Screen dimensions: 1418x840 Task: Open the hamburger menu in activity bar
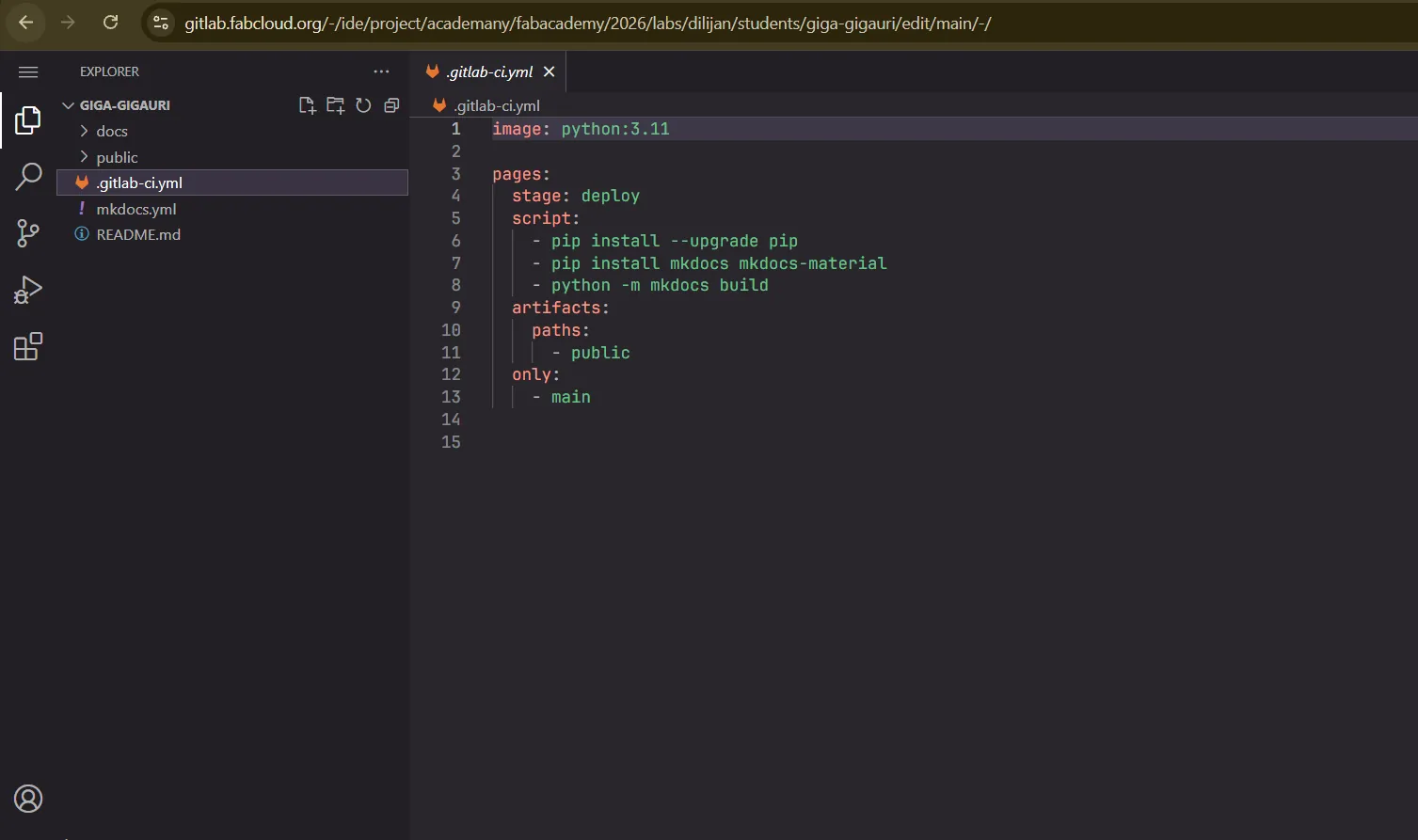click(28, 72)
